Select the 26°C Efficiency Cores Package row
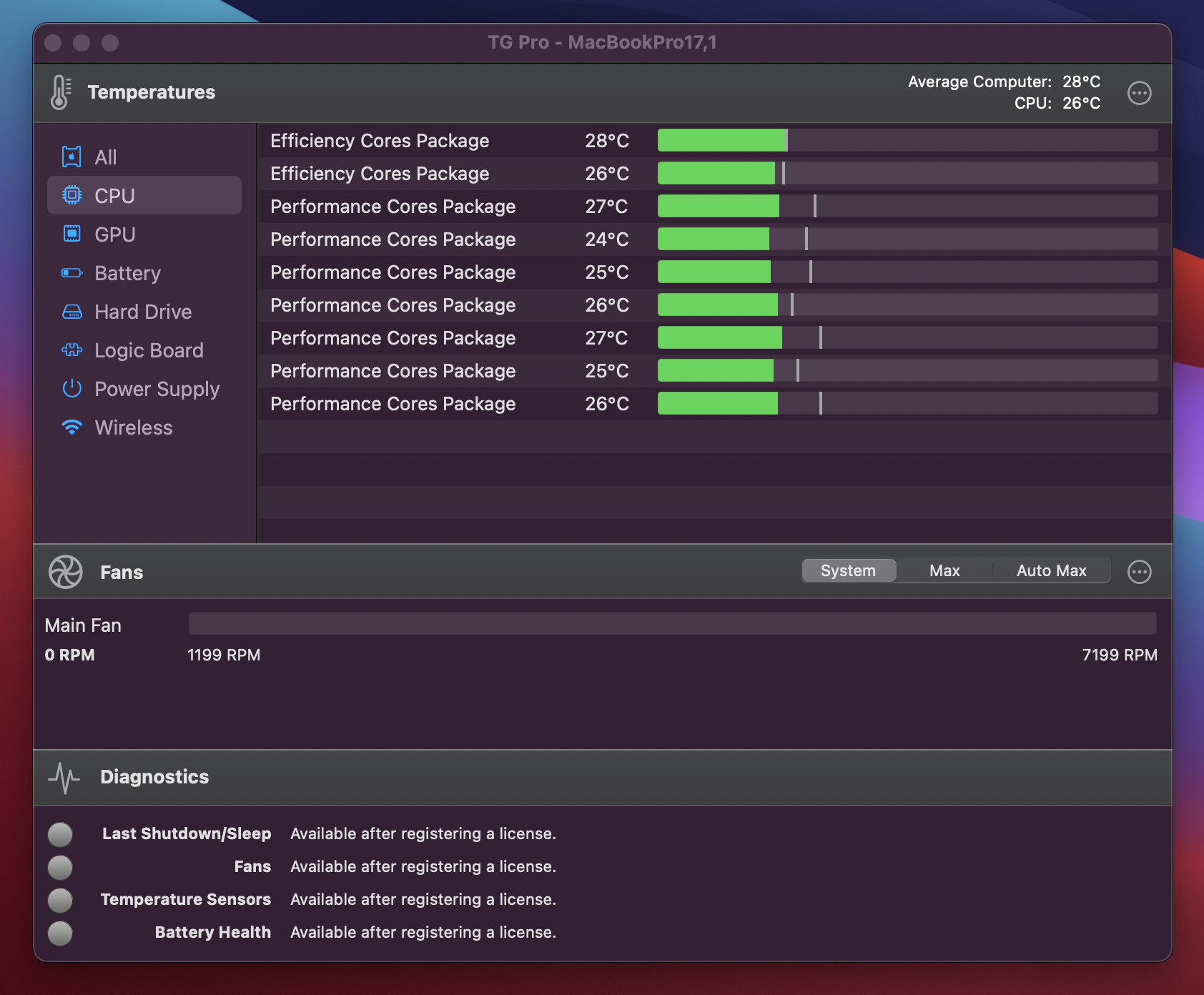This screenshot has width=1204, height=995. tap(715, 173)
